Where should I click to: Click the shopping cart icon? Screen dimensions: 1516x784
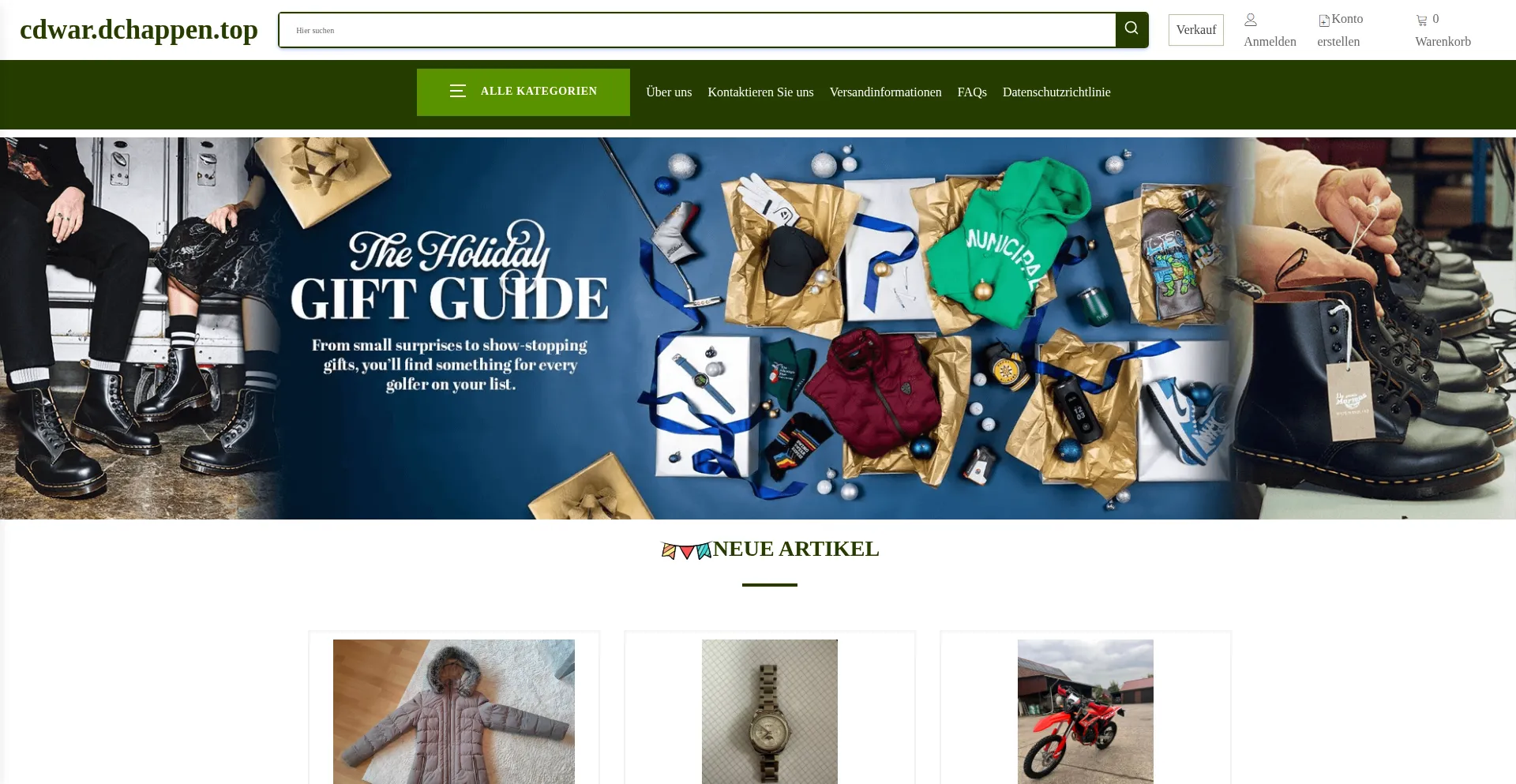tap(1422, 21)
